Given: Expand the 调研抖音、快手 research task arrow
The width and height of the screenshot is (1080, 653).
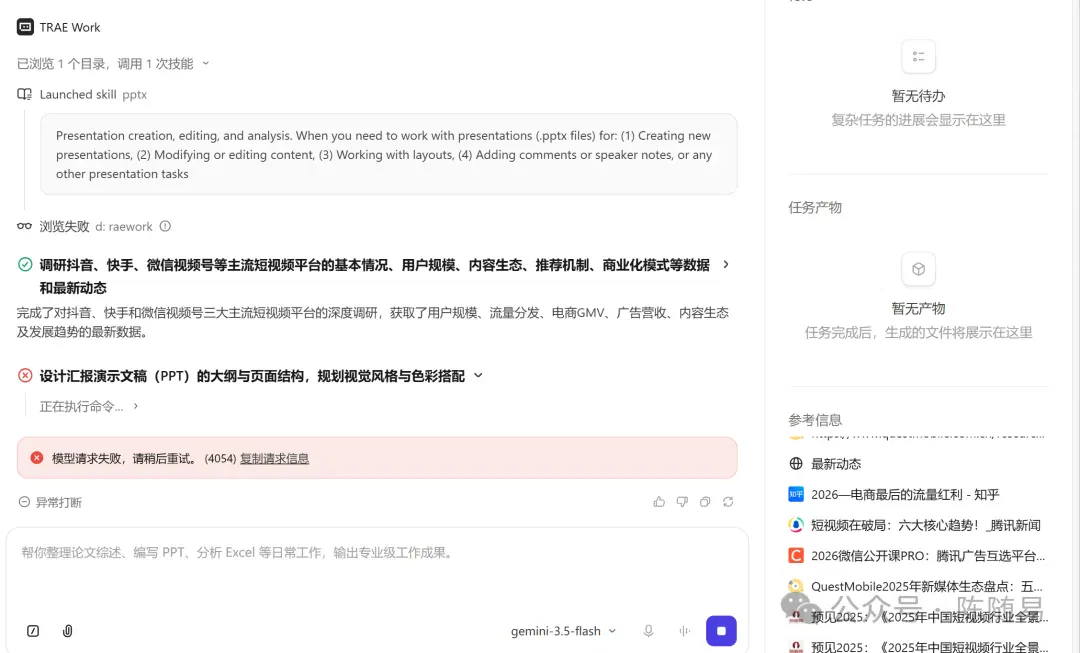Looking at the screenshot, I should (726, 265).
